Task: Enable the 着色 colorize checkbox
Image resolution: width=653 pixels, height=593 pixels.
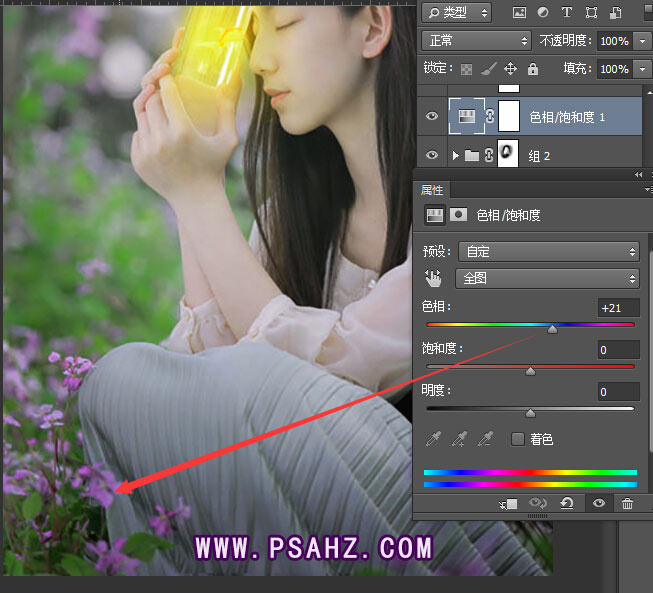Action: pos(518,439)
